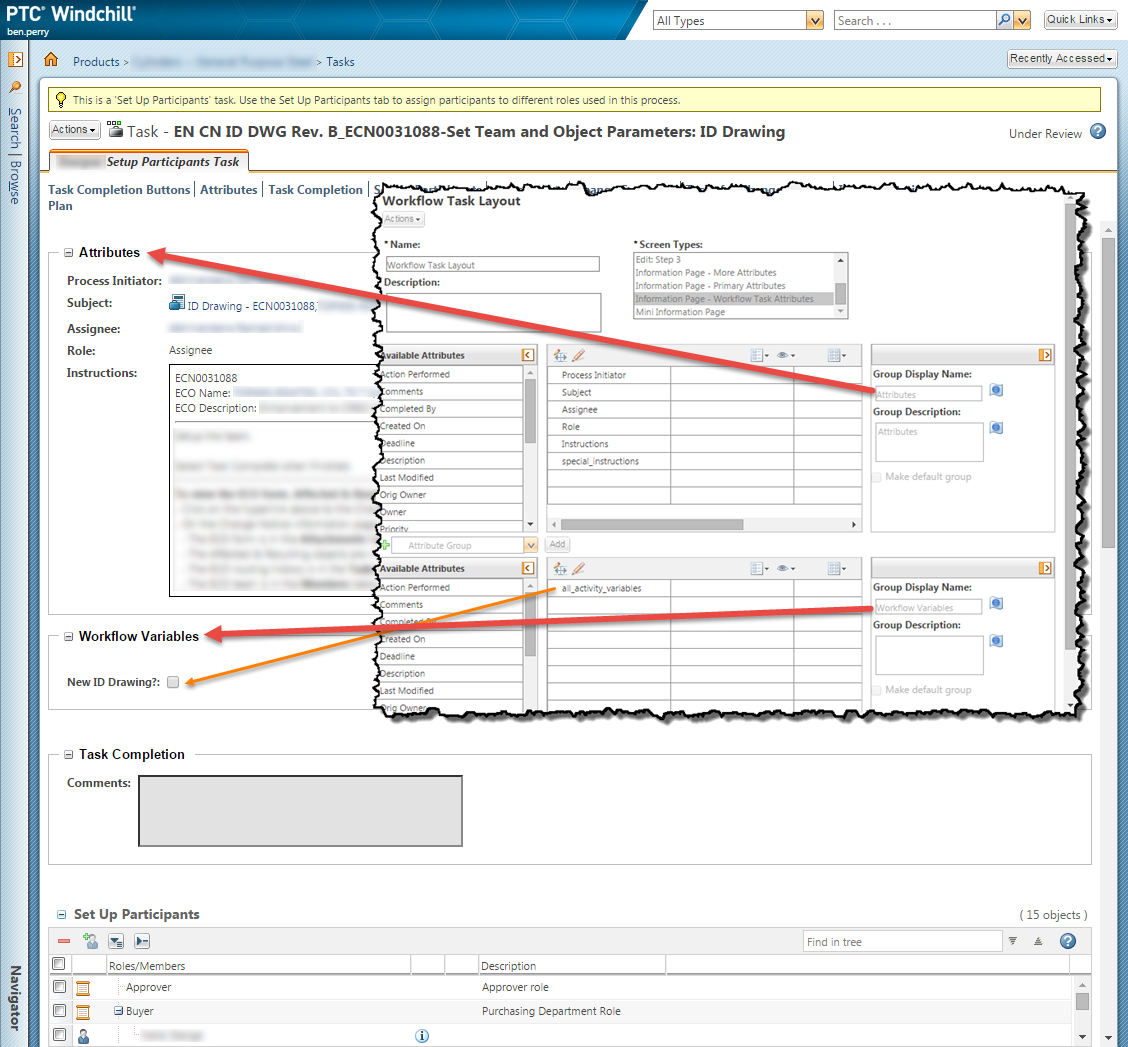1128x1047 pixels.
Task: Open the All Types dropdown
Action: point(814,20)
